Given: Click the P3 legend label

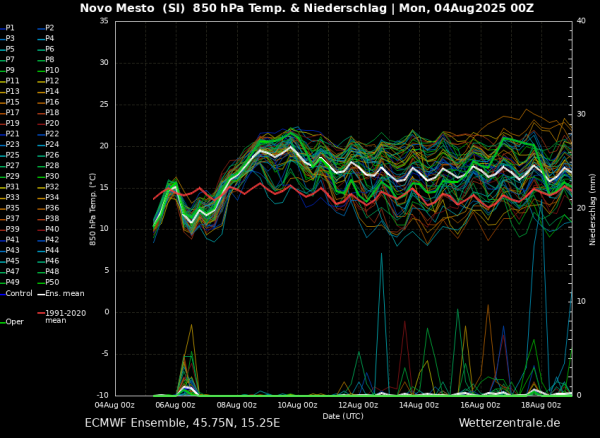Looking at the screenshot, I should [10, 38].
